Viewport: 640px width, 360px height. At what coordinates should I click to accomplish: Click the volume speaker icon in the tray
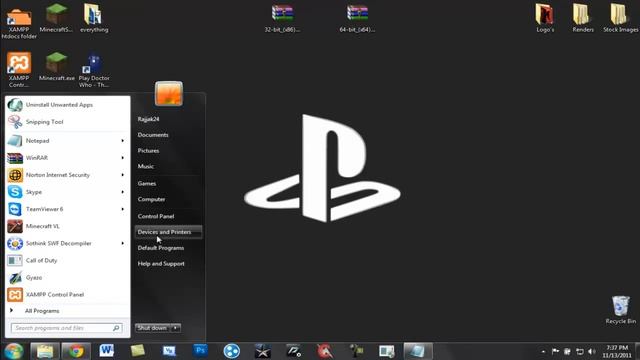(592, 351)
